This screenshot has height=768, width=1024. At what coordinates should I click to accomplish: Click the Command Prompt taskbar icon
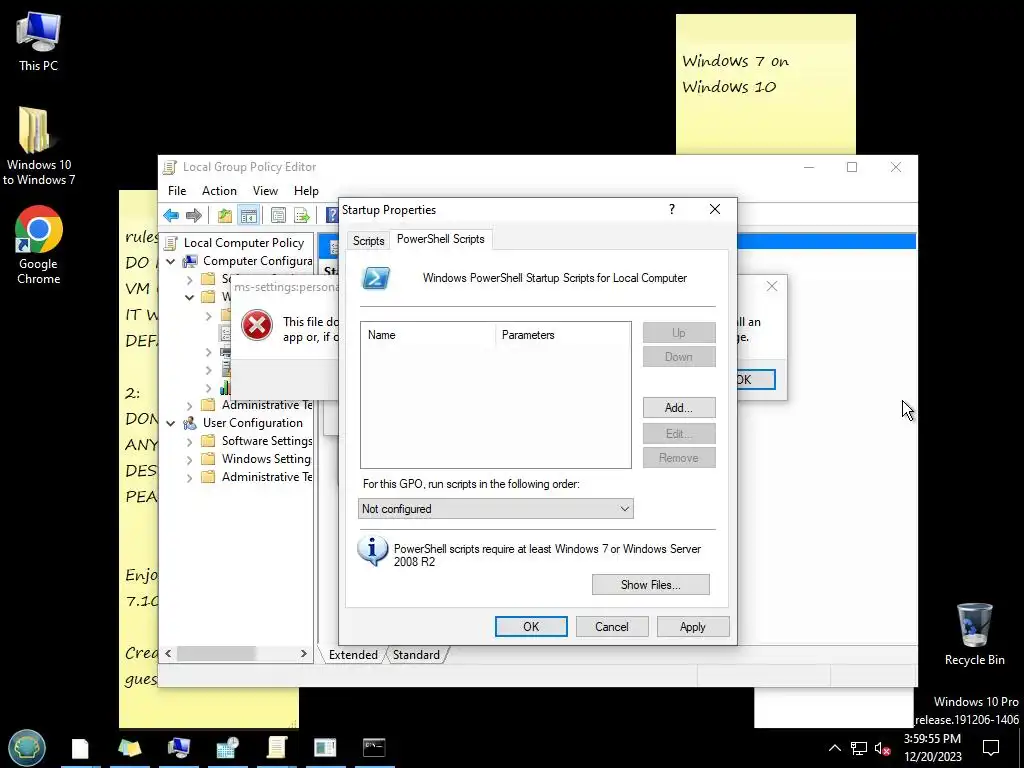point(374,748)
